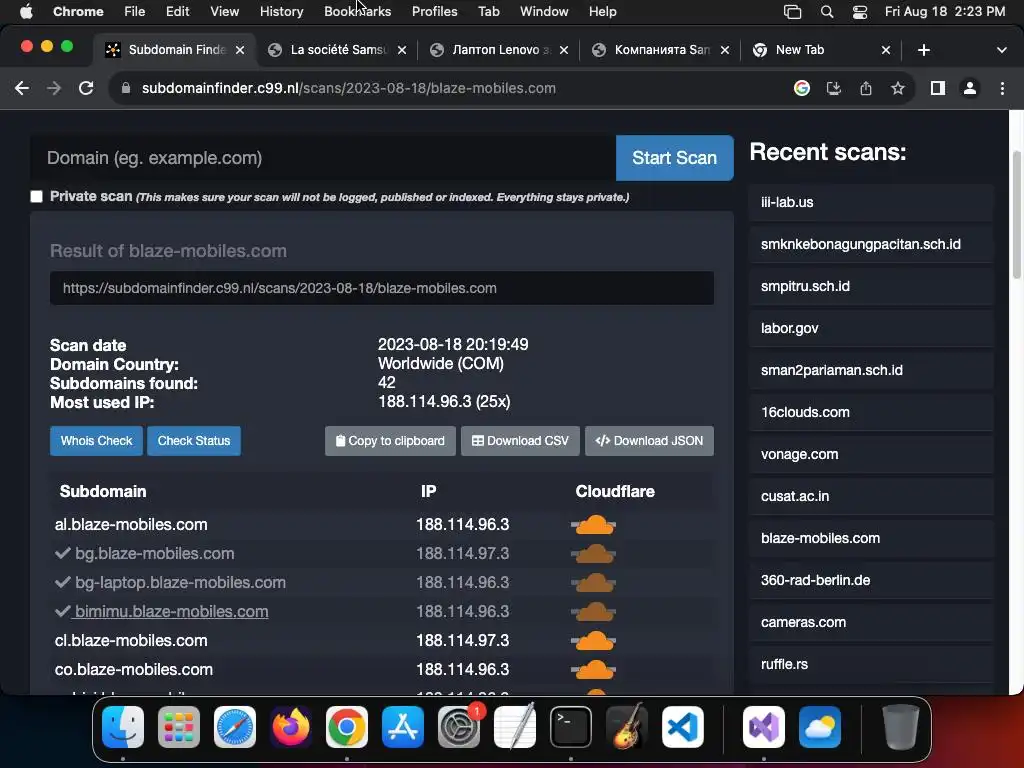Screen dimensions: 1024x768
Task: Open the iii-lab.us recent scan
Action: [x=871, y=202]
